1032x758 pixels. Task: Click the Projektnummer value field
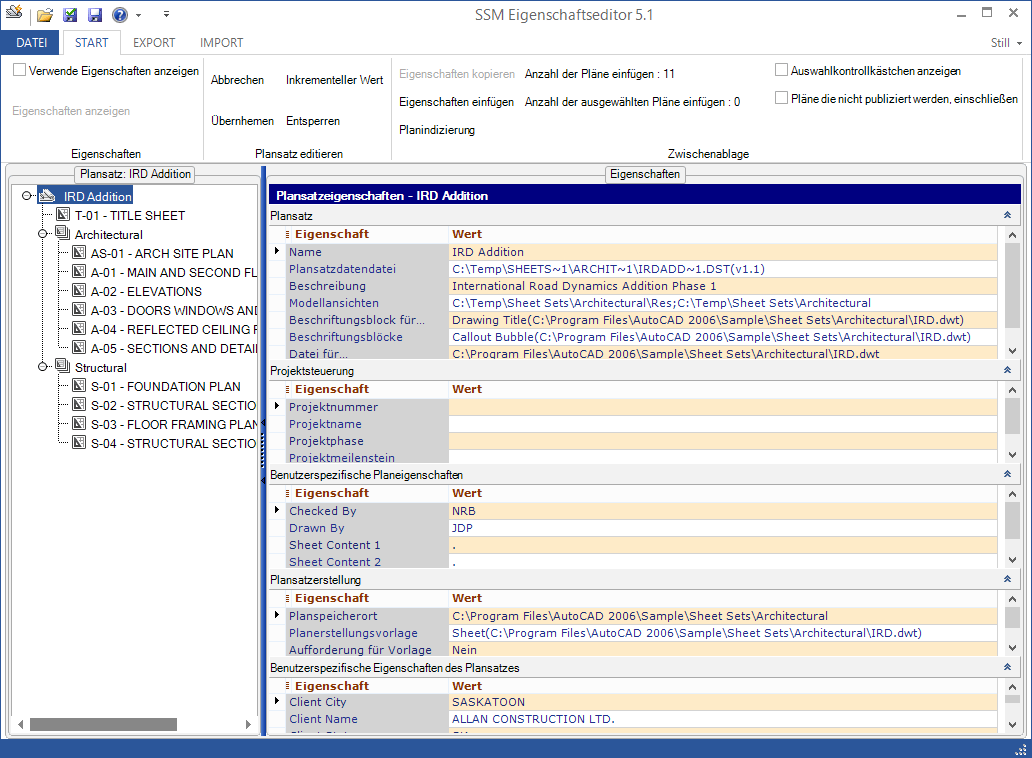723,407
